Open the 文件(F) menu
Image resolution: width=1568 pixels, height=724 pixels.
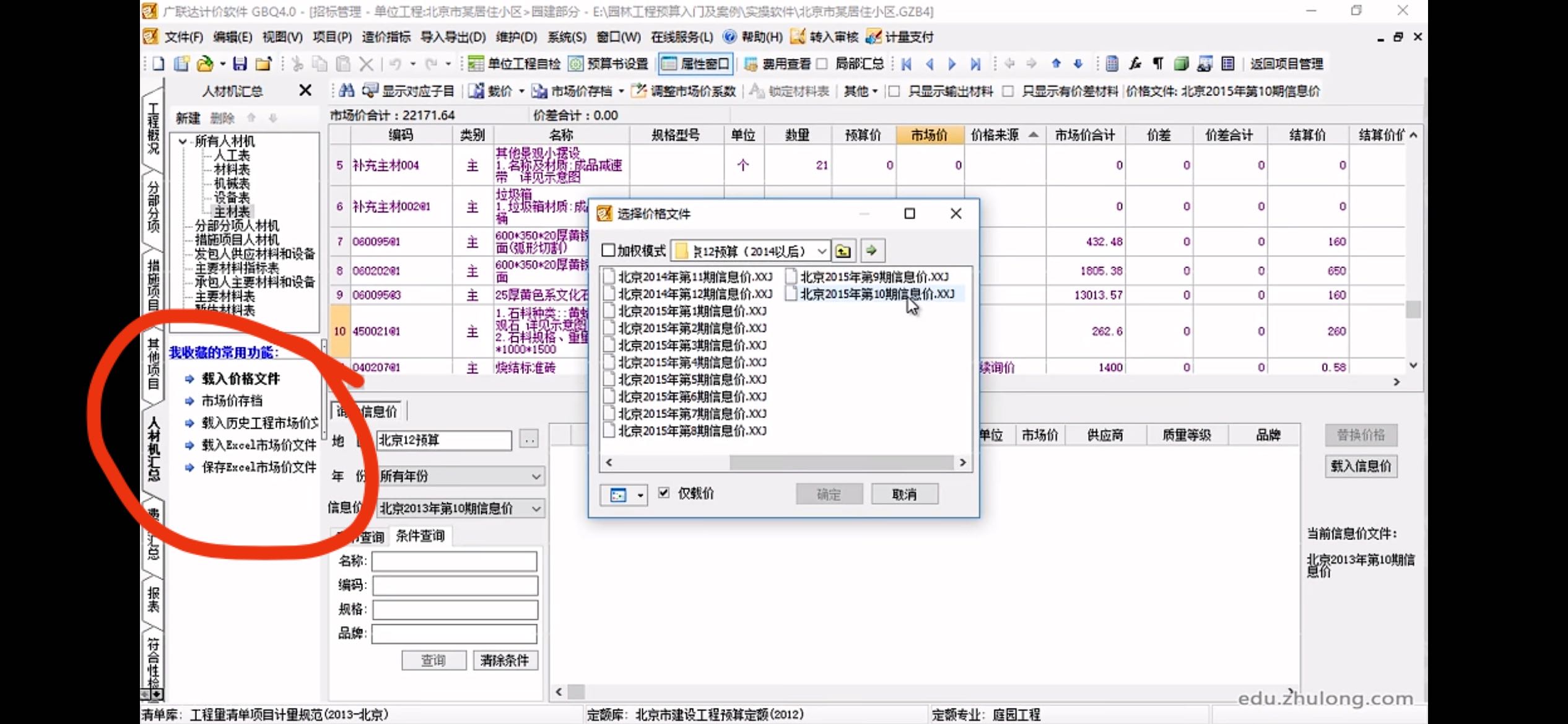tap(183, 37)
